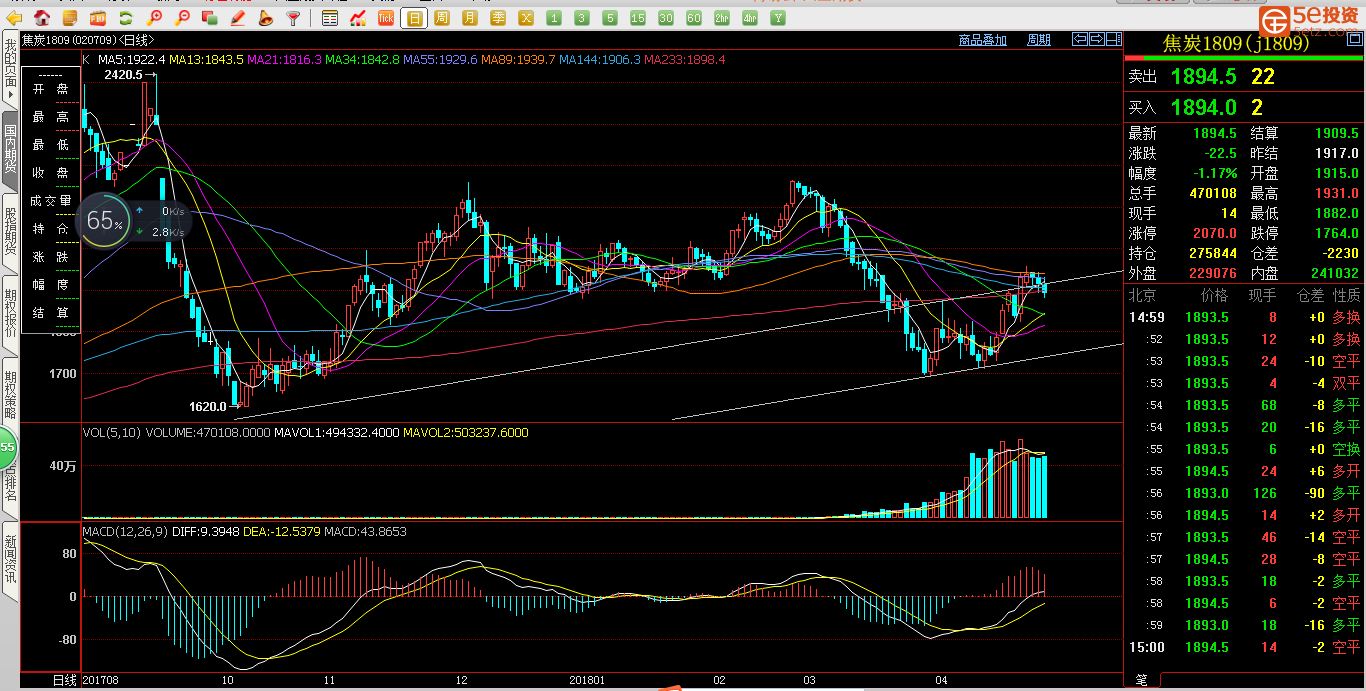Select the daily (日) period button
1366x691 pixels.
tap(414, 18)
